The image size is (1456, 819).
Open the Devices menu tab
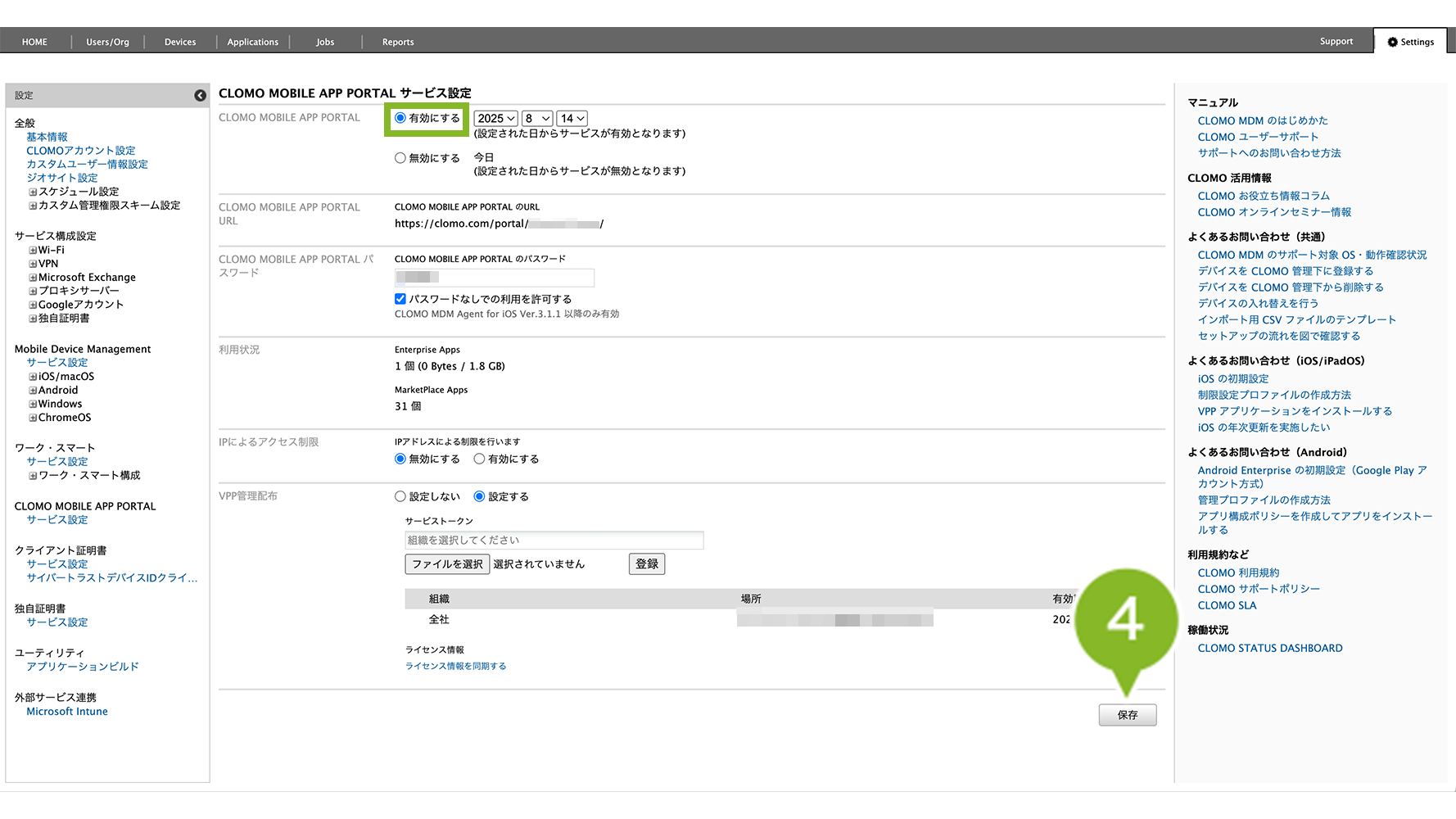coord(180,42)
